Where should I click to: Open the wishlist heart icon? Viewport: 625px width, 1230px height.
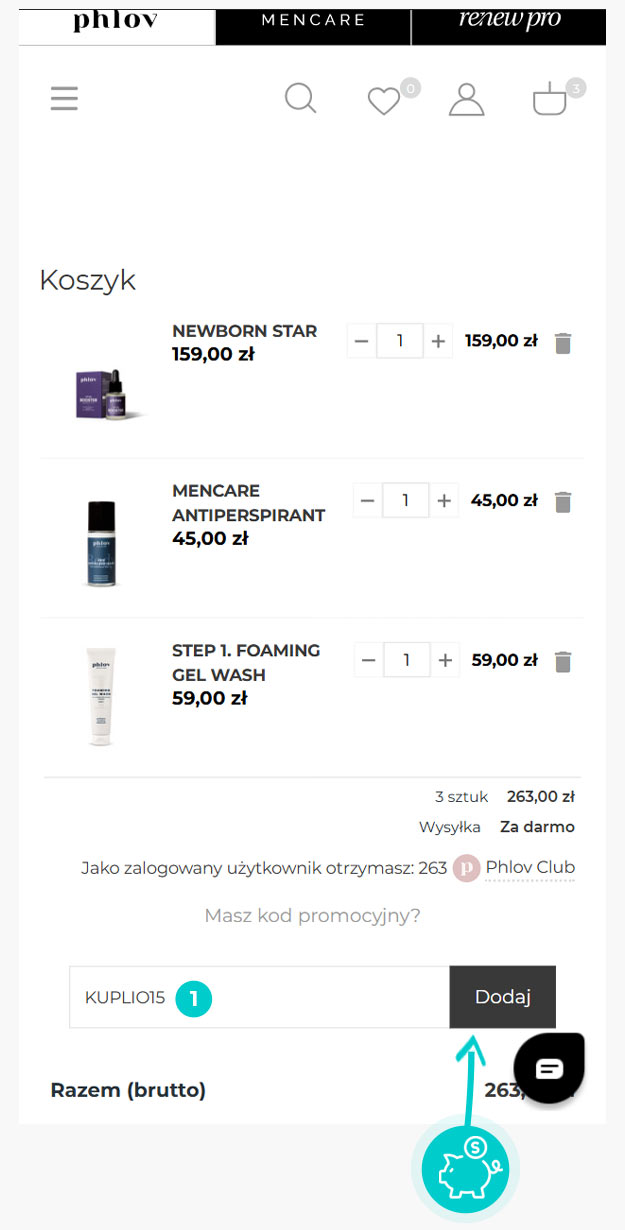click(x=383, y=101)
